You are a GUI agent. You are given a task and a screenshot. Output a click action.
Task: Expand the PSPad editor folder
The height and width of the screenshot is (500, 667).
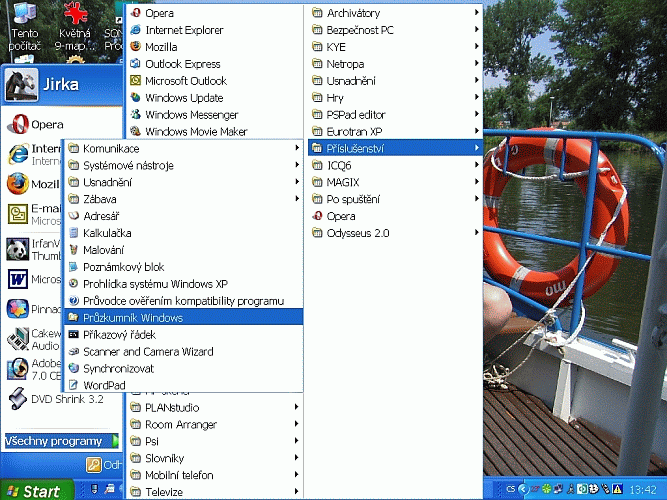395,114
